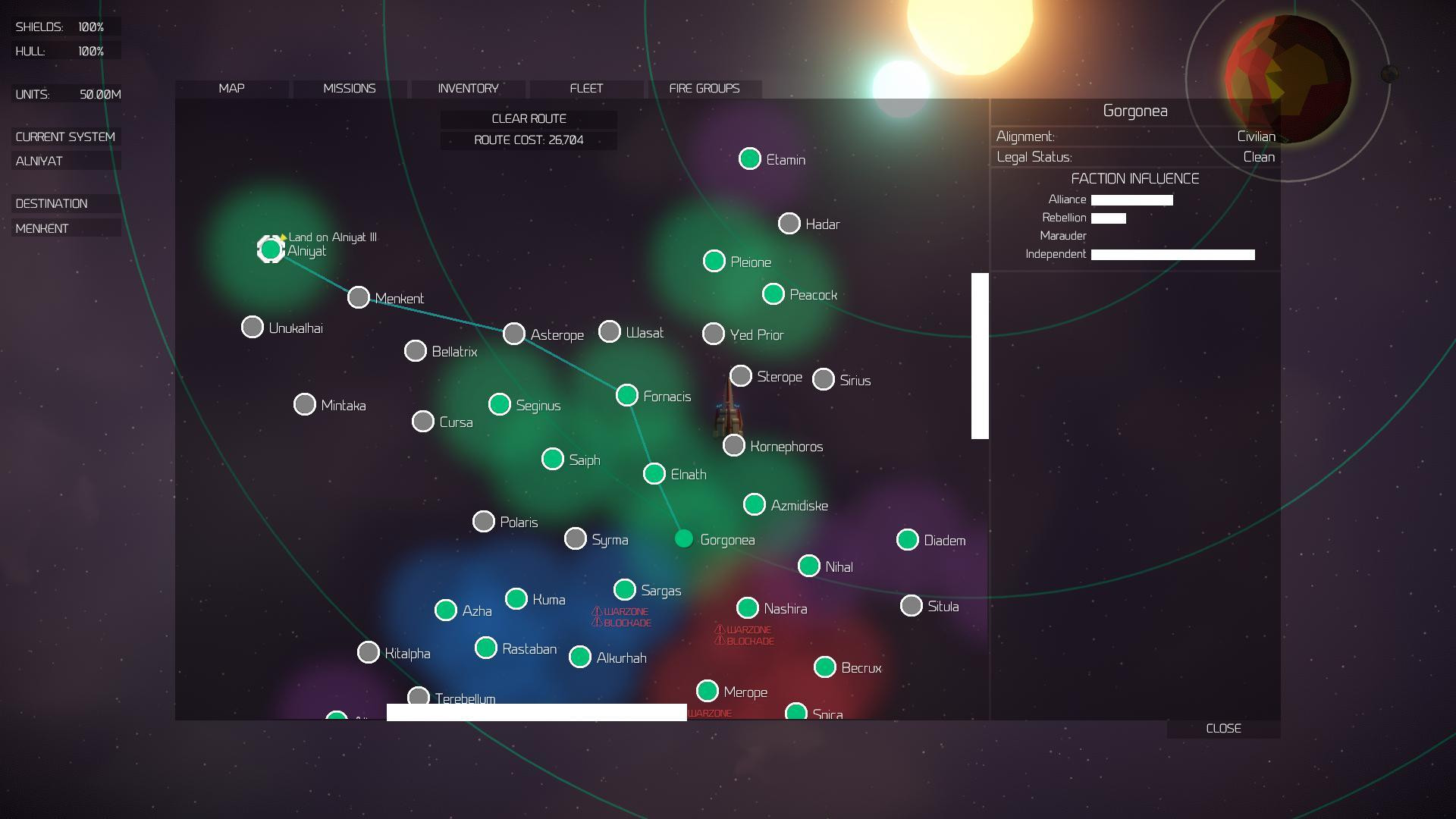Click the Diadem system node
This screenshot has width=1456, height=819.
(x=907, y=539)
